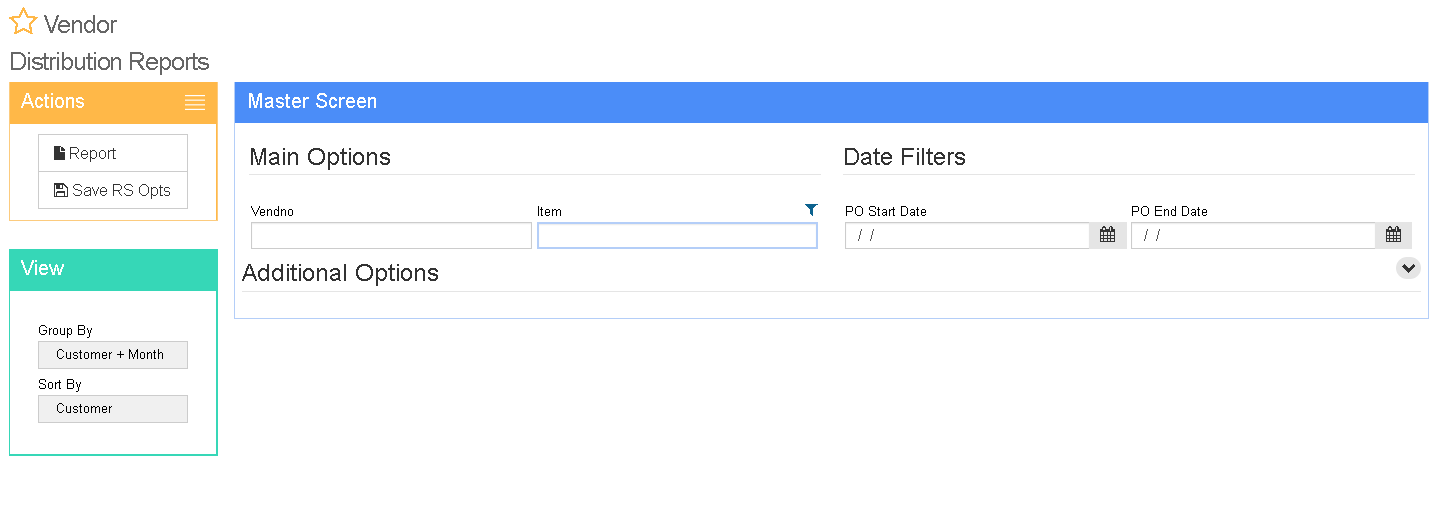Click the PO End Date field
This screenshot has width=1437, height=510.
[1253, 235]
